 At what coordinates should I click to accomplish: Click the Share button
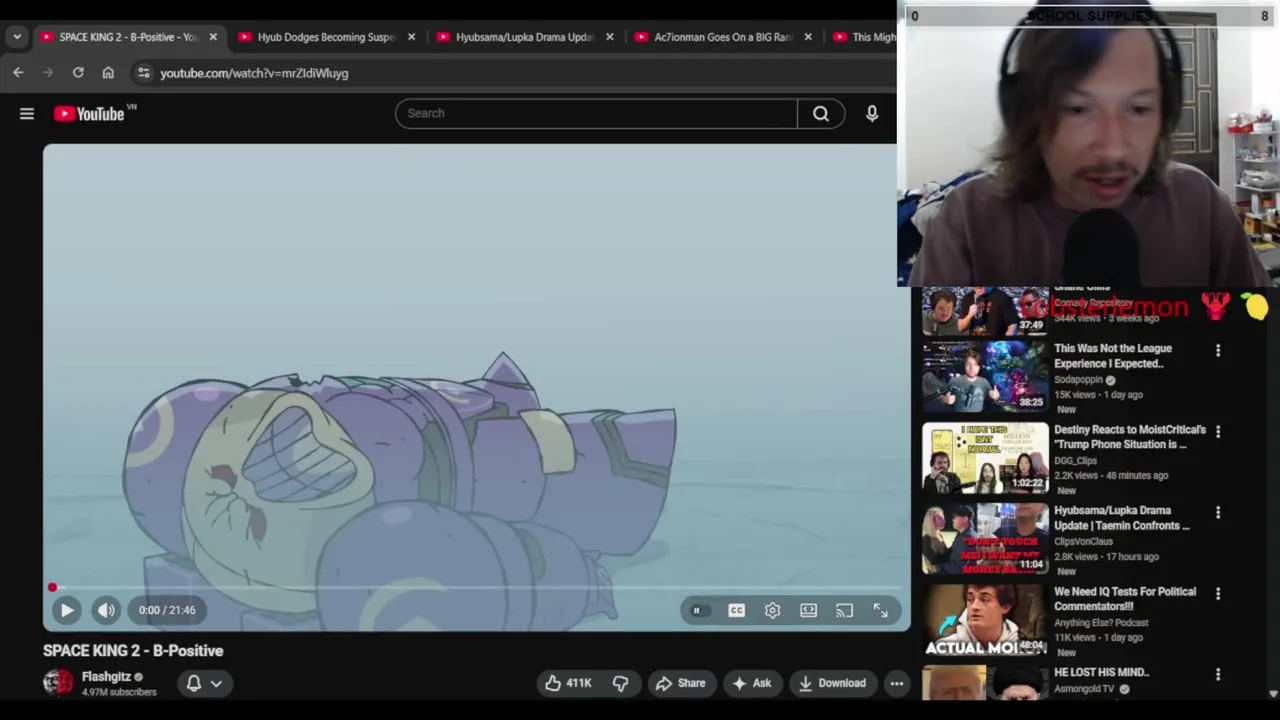680,683
